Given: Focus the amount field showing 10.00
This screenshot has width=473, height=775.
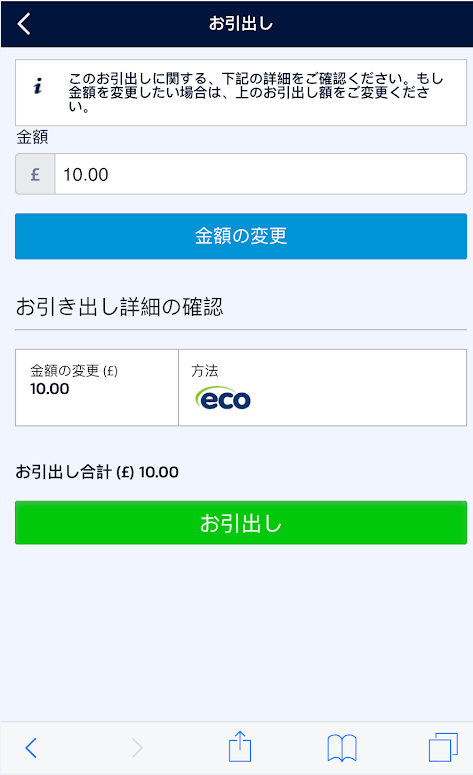Looking at the screenshot, I should (260, 174).
